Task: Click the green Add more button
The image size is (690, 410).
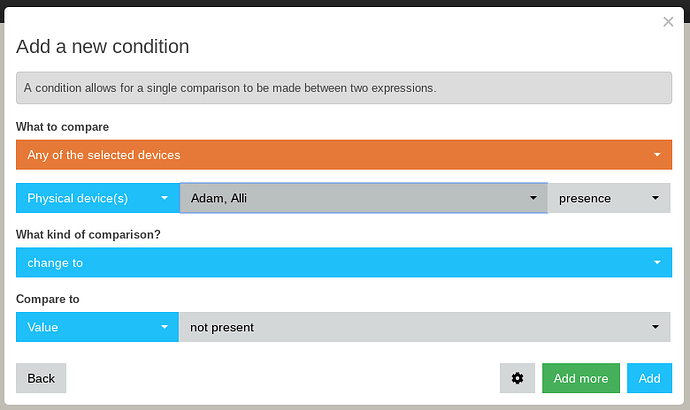Action: [x=581, y=378]
